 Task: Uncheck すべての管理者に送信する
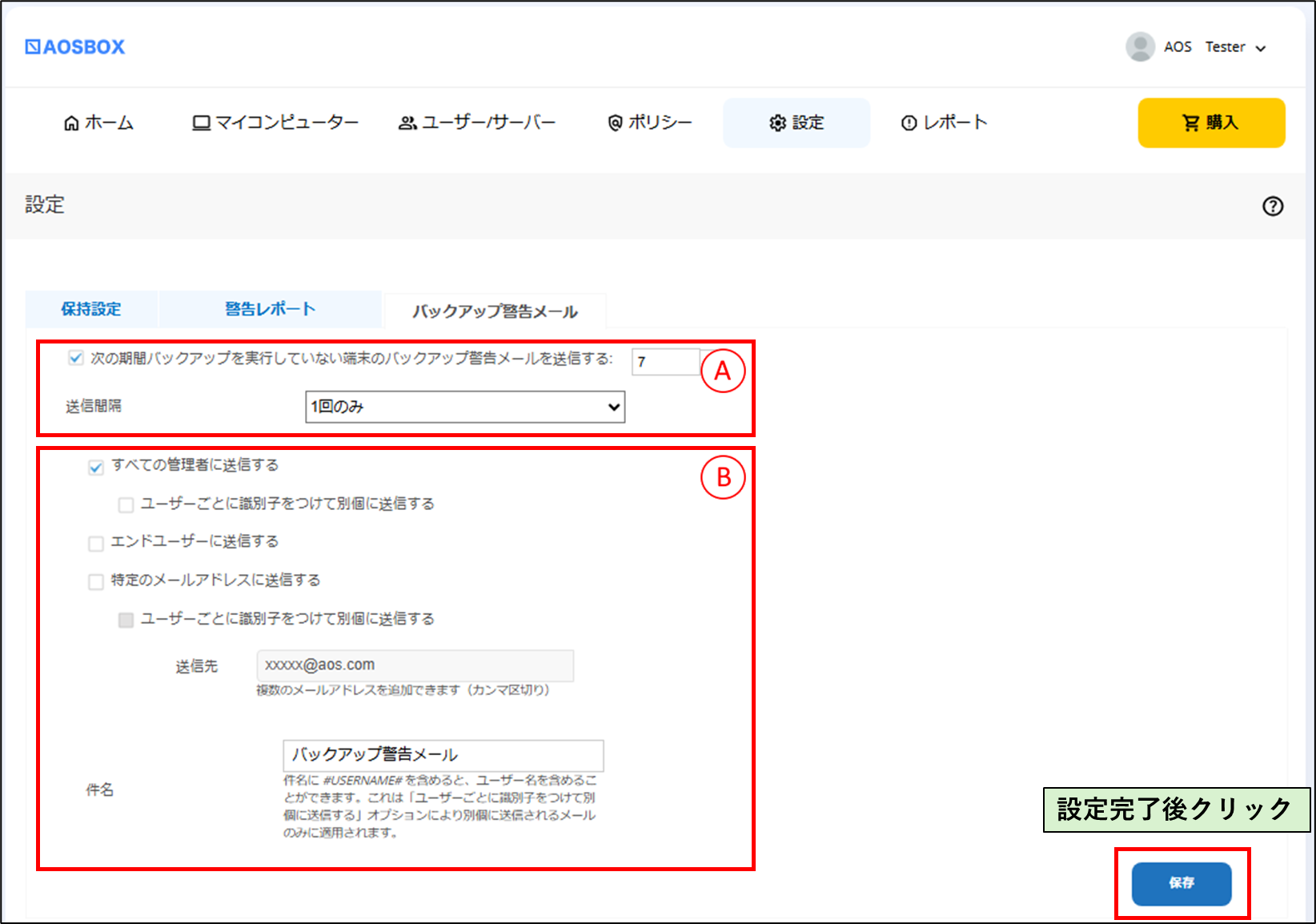coord(96,467)
